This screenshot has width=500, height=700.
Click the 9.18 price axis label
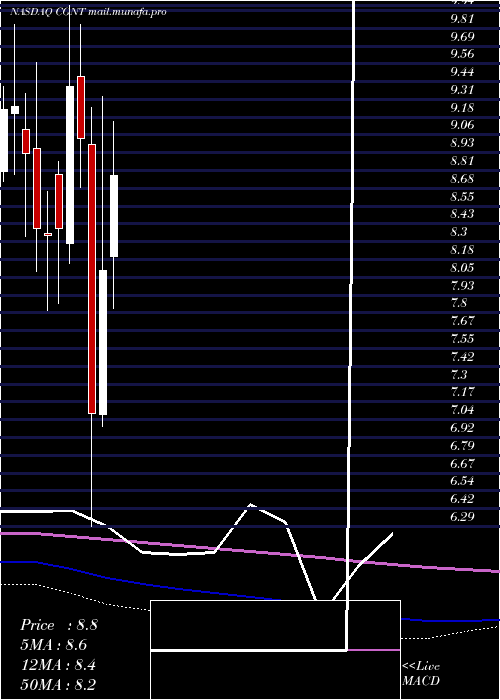pos(462,108)
